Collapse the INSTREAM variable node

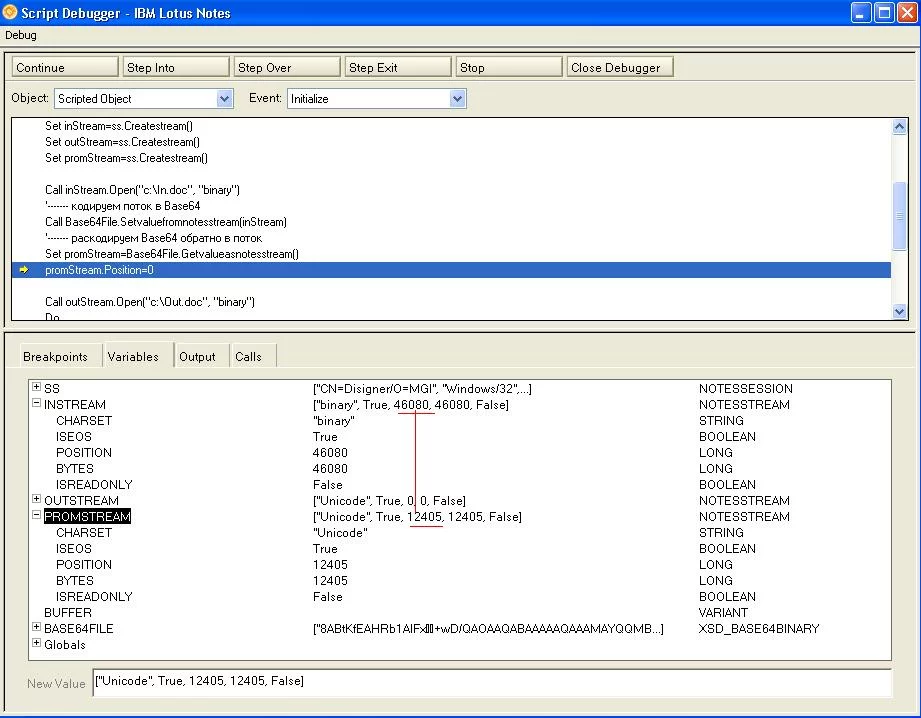[x=36, y=404]
